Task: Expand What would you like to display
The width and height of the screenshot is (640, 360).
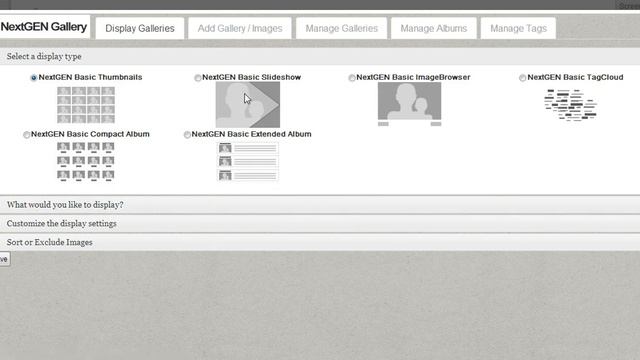Action: coord(320,205)
